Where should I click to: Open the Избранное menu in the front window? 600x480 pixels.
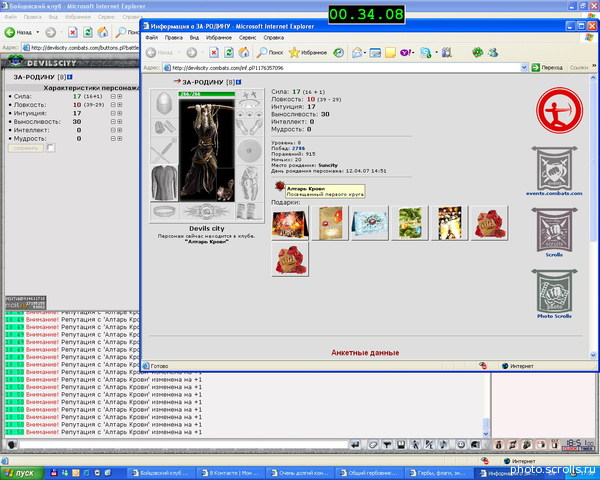point(219,38)
